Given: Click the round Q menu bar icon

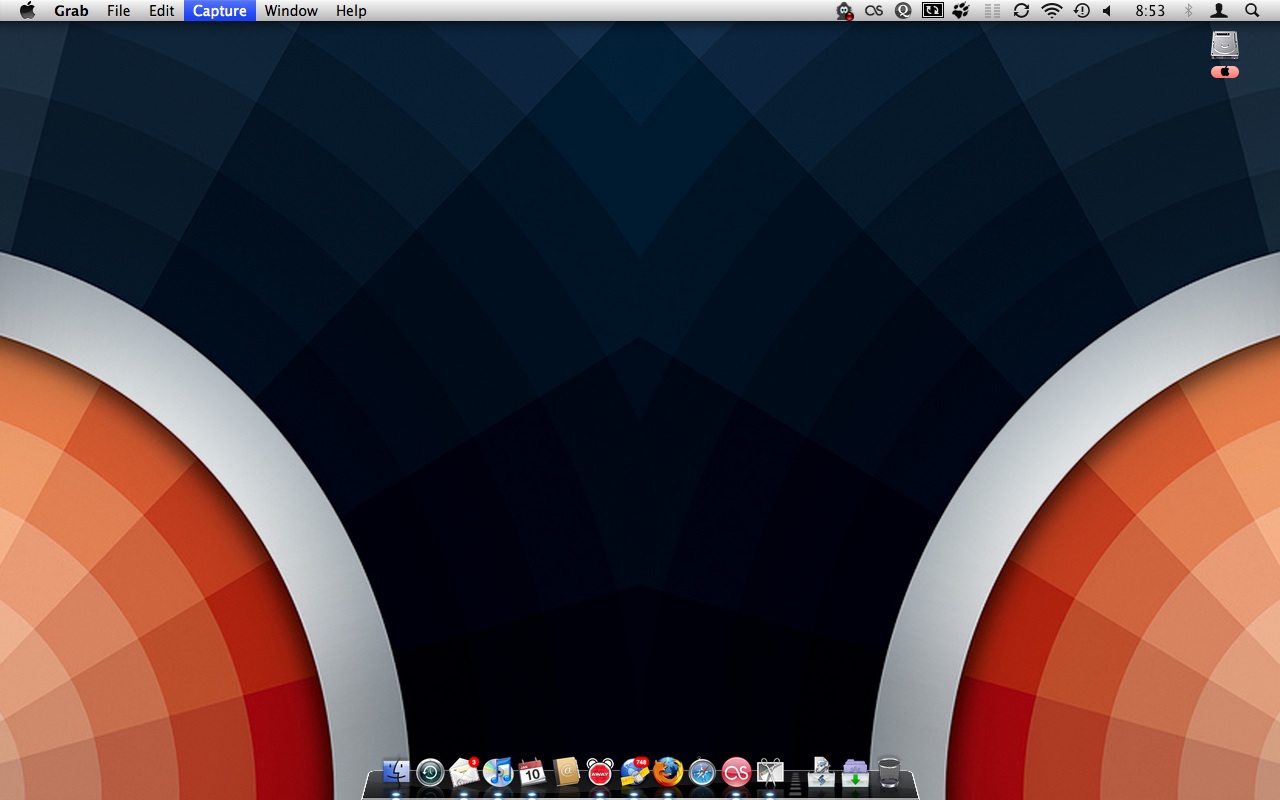Looking at the screenshot, I should (x=903, y=11).
